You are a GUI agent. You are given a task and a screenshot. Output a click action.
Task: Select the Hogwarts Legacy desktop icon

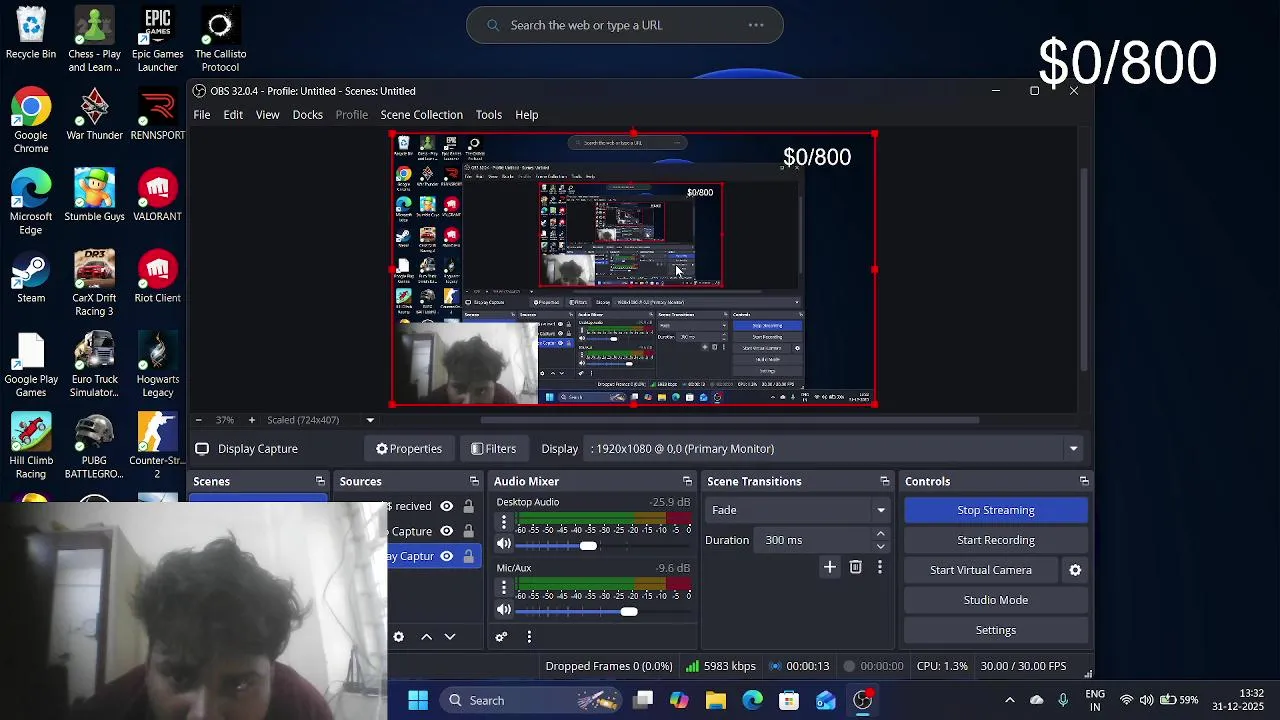[157, 365]
